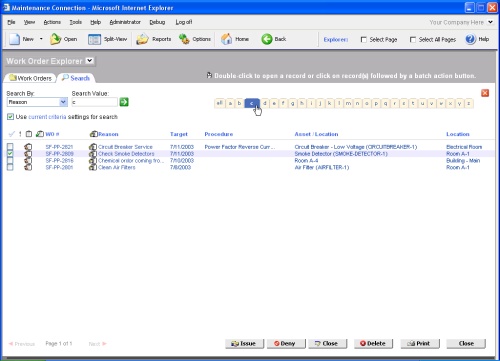
Task: Open the Debug menu
Action: (x=157, y=22)
